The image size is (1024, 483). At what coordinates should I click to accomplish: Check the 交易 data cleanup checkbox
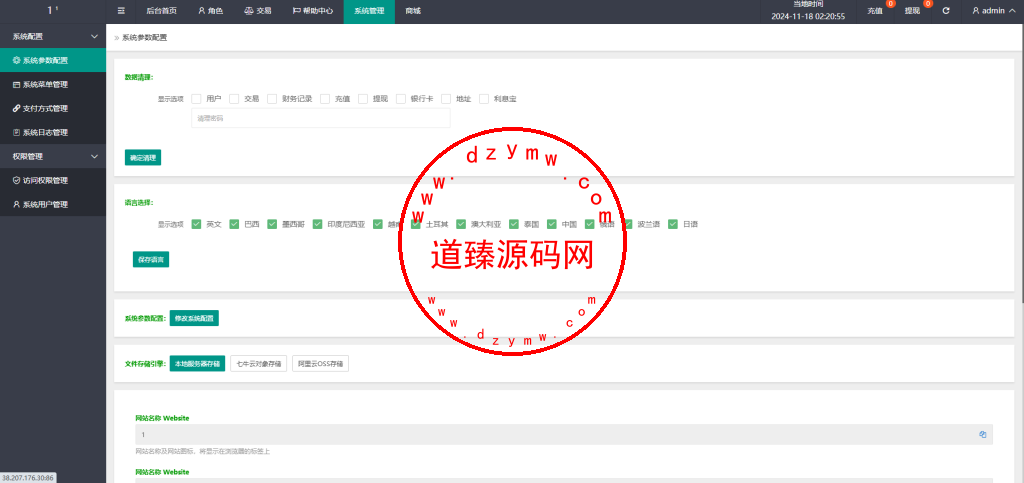(x=234, y=99)
